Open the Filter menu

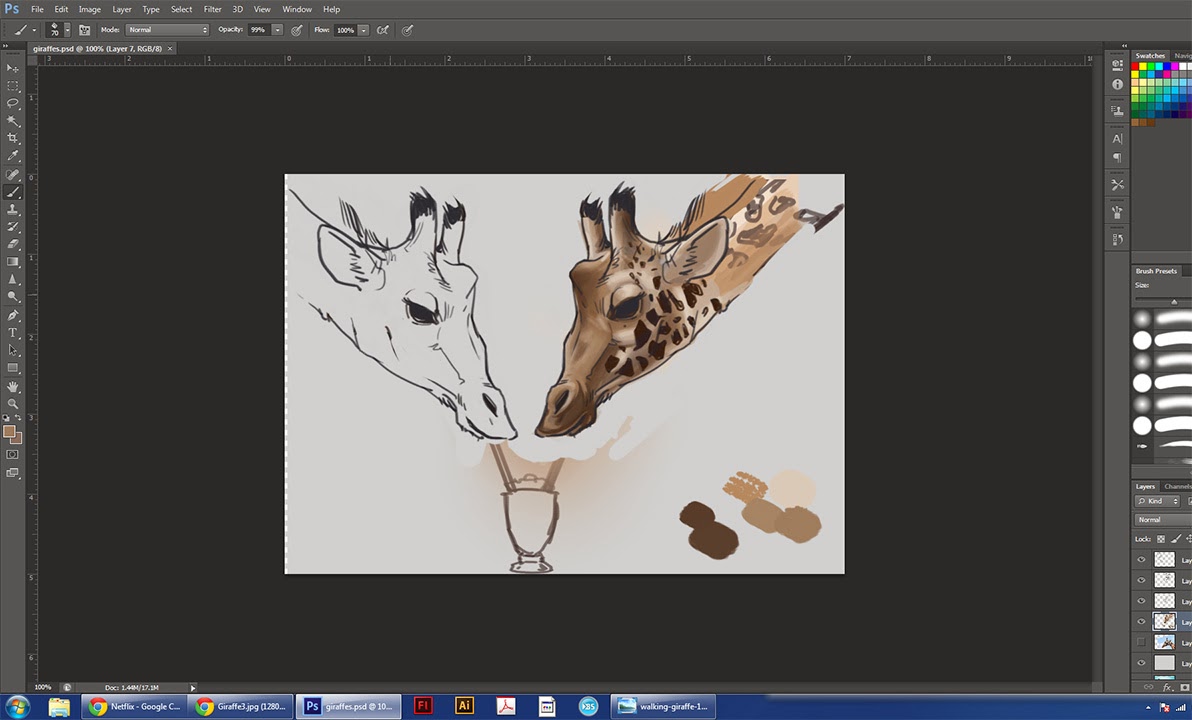click(x=212, y=9)
